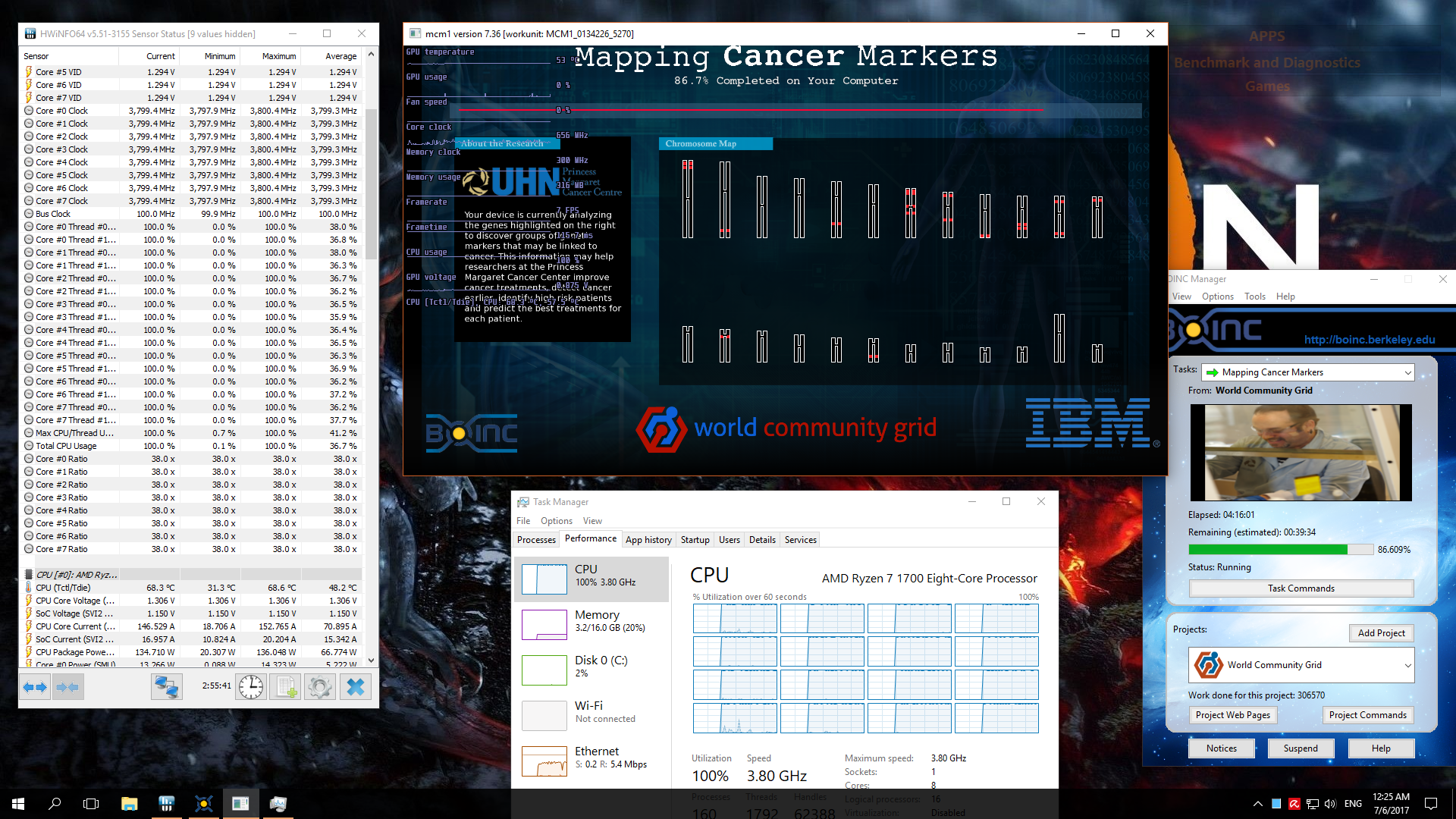Screen dimensions: 1456x819
Task: Select 'CPU Package Powe...' row in HWiNFO
Action: pos(192,652)
